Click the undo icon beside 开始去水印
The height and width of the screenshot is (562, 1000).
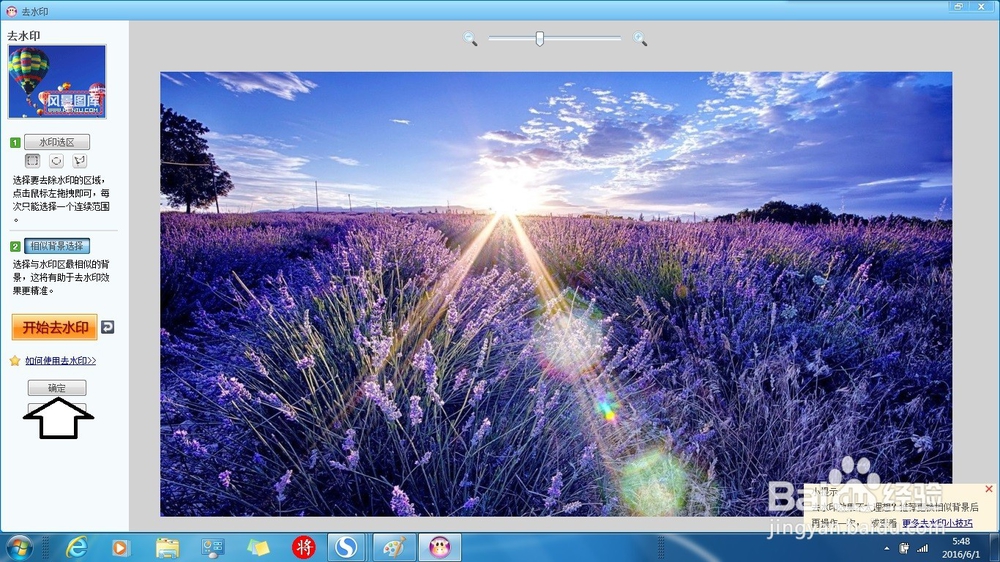[108, 327]
